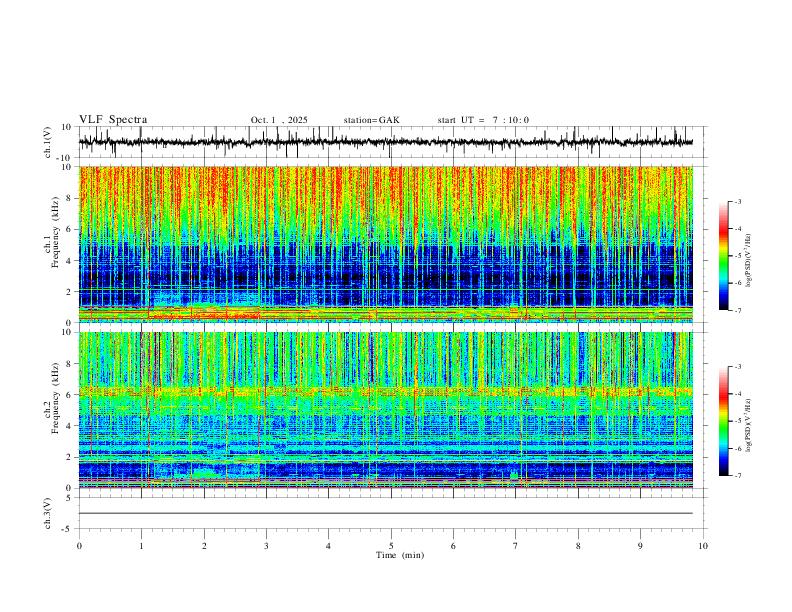This screenshot has width=792, height=612.
Task: Click ch.2 spectrogram frequency tick '6'
Action: point(70,394)
